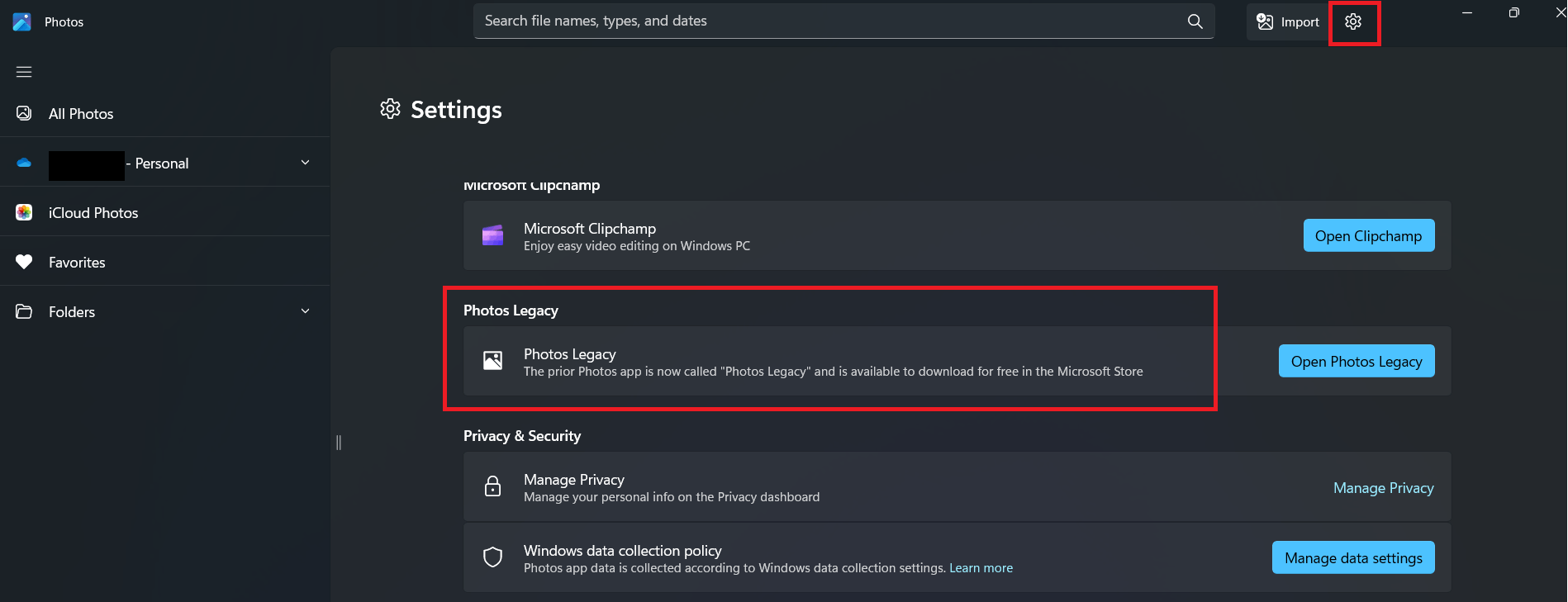Click 'Windows data collection policy' text
This screenshot has width=1568, height=602.
[623, 550]
